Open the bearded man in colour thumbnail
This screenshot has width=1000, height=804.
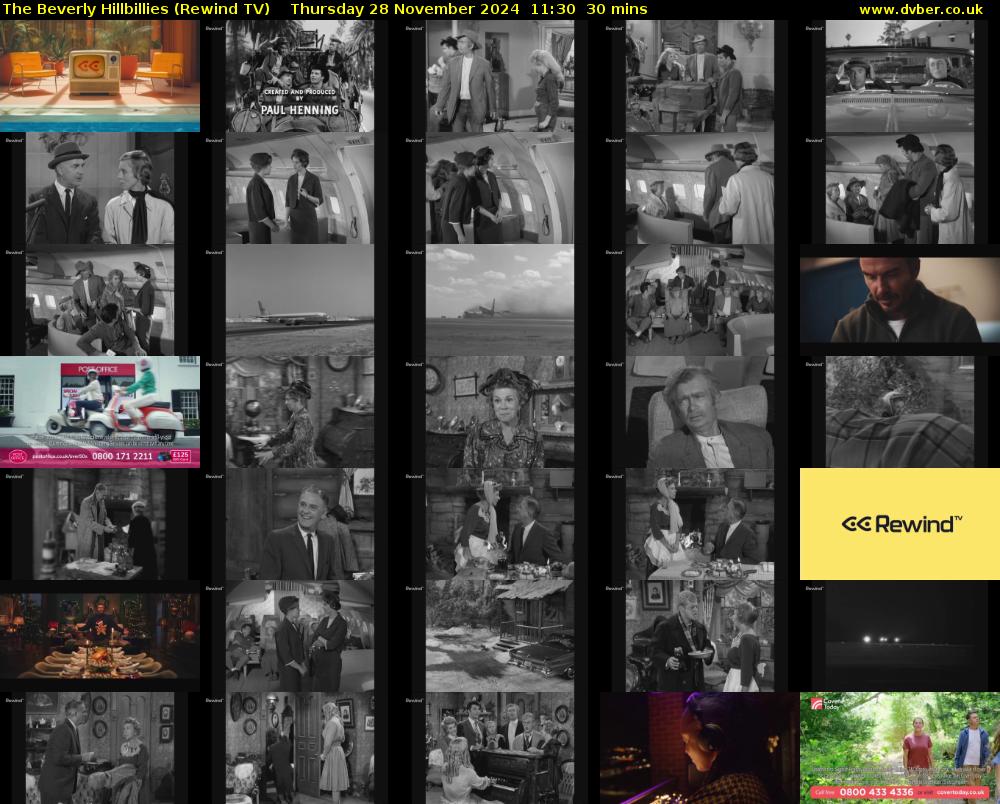point(900,300)
